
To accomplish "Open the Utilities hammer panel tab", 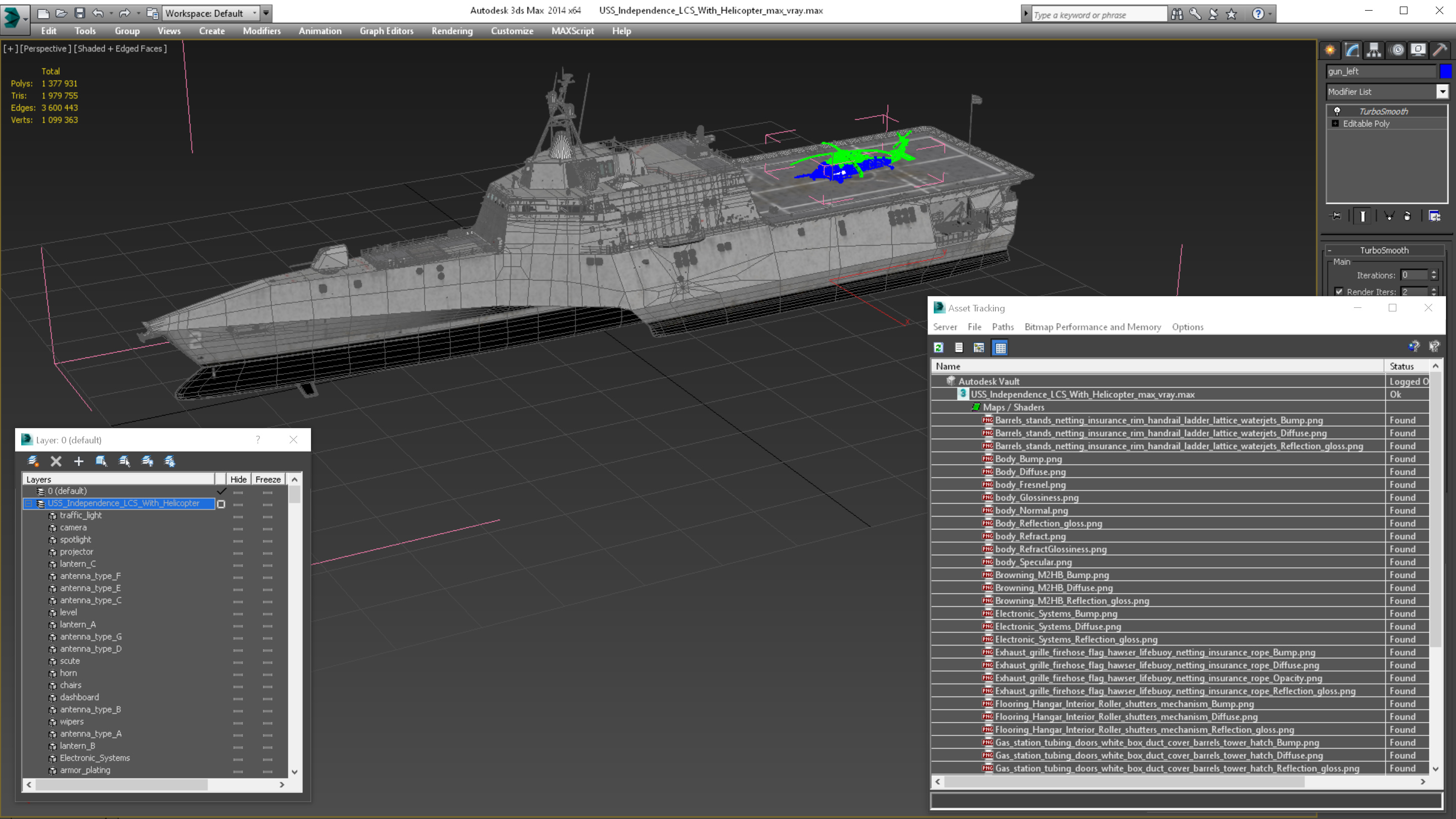I will (1440, 51).
